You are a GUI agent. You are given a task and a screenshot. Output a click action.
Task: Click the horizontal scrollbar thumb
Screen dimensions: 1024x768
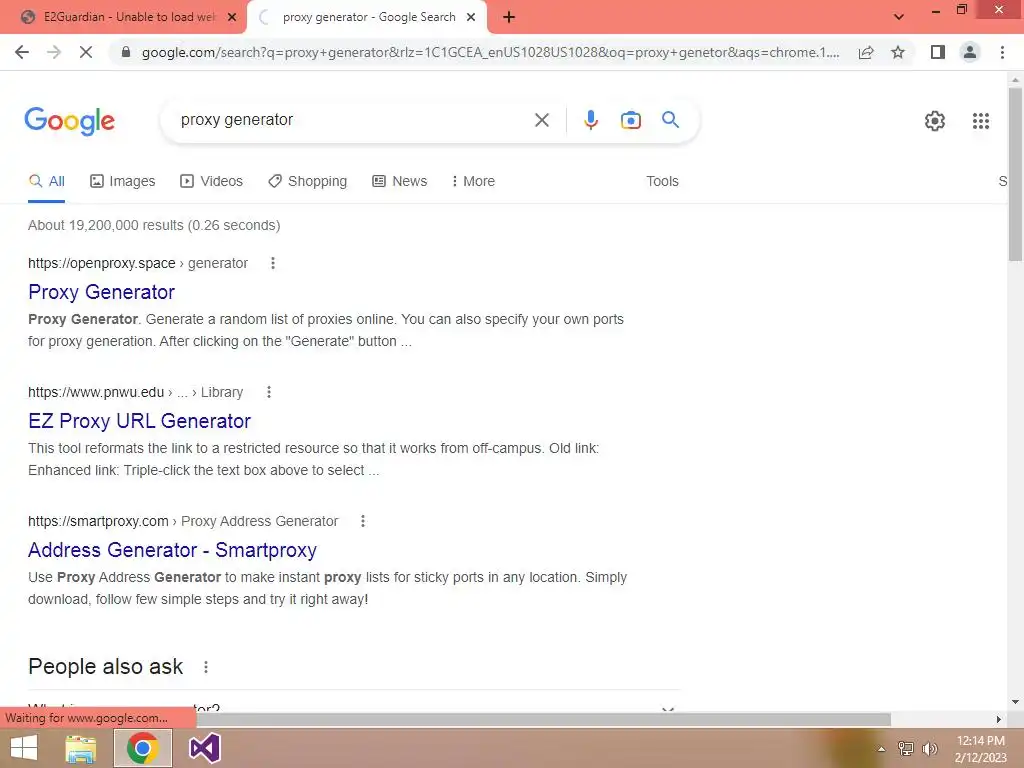(543, 719)
